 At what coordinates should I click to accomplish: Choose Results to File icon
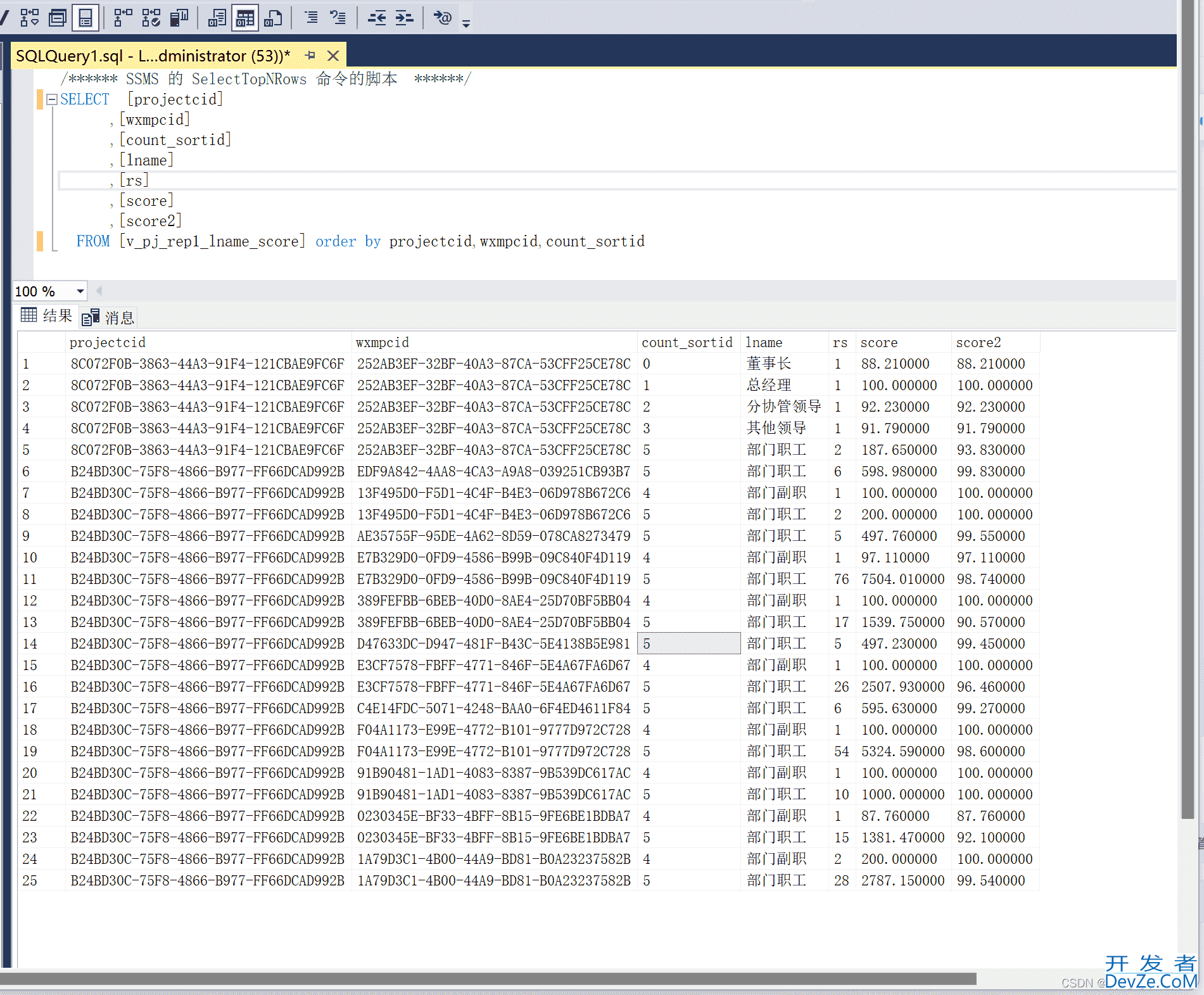pos(273,18)
